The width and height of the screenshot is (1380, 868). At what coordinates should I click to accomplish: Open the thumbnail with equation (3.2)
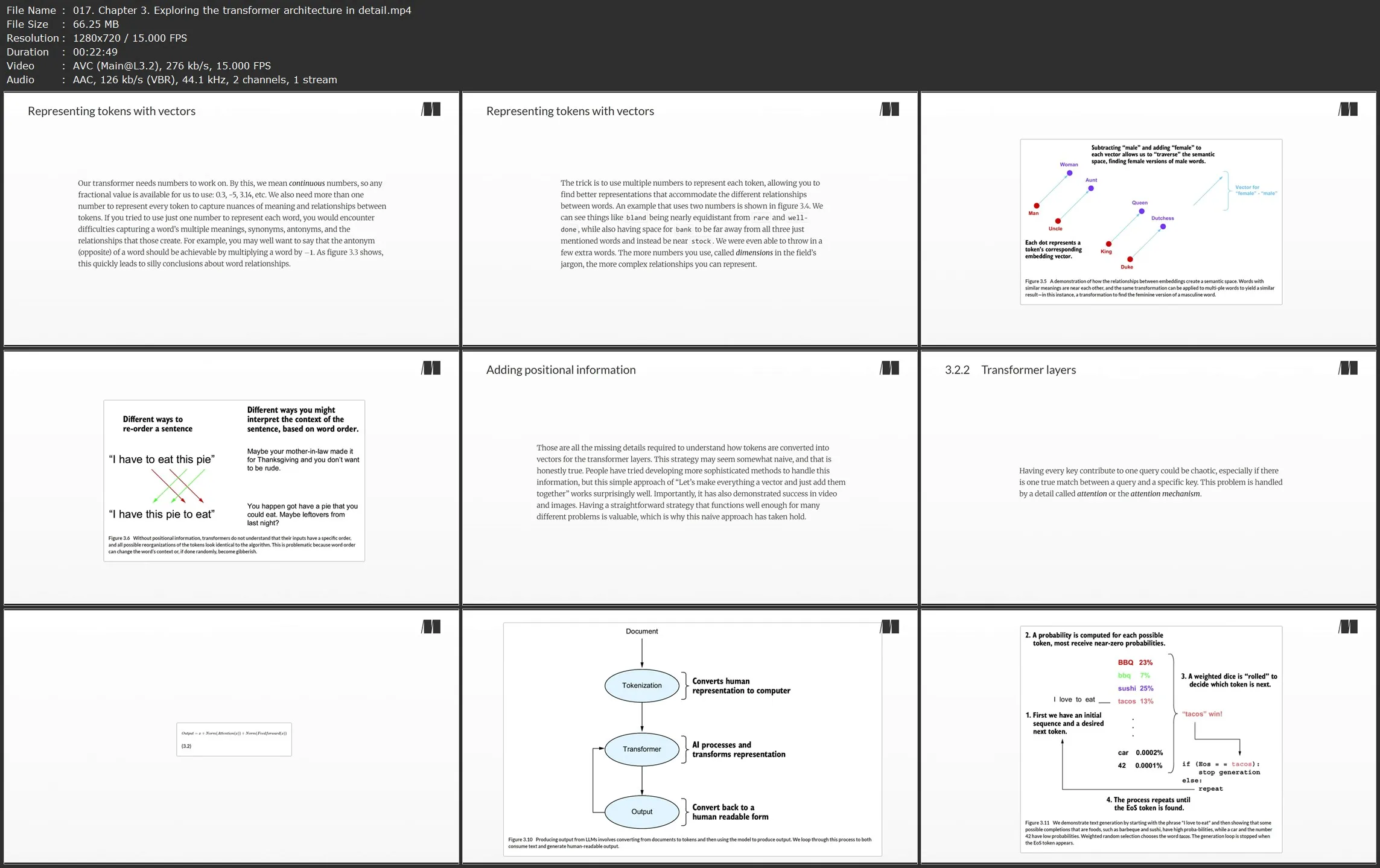[x=232, y=737]
